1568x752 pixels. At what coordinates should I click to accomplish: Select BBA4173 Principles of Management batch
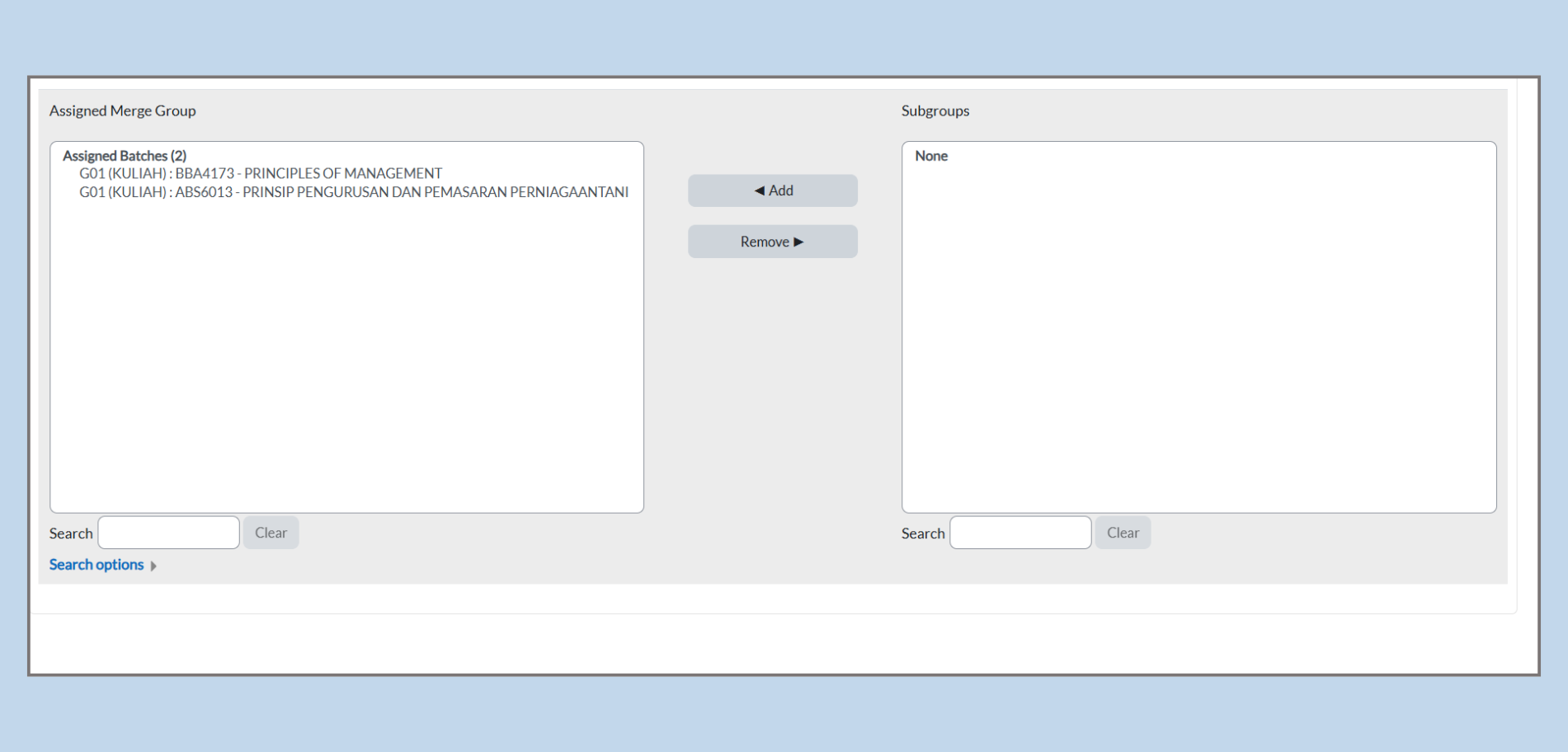[x=261, y=174]
